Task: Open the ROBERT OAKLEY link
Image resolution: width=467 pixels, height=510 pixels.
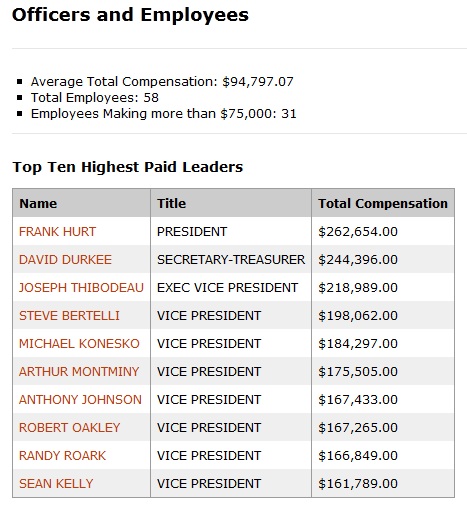Action: 69,428
